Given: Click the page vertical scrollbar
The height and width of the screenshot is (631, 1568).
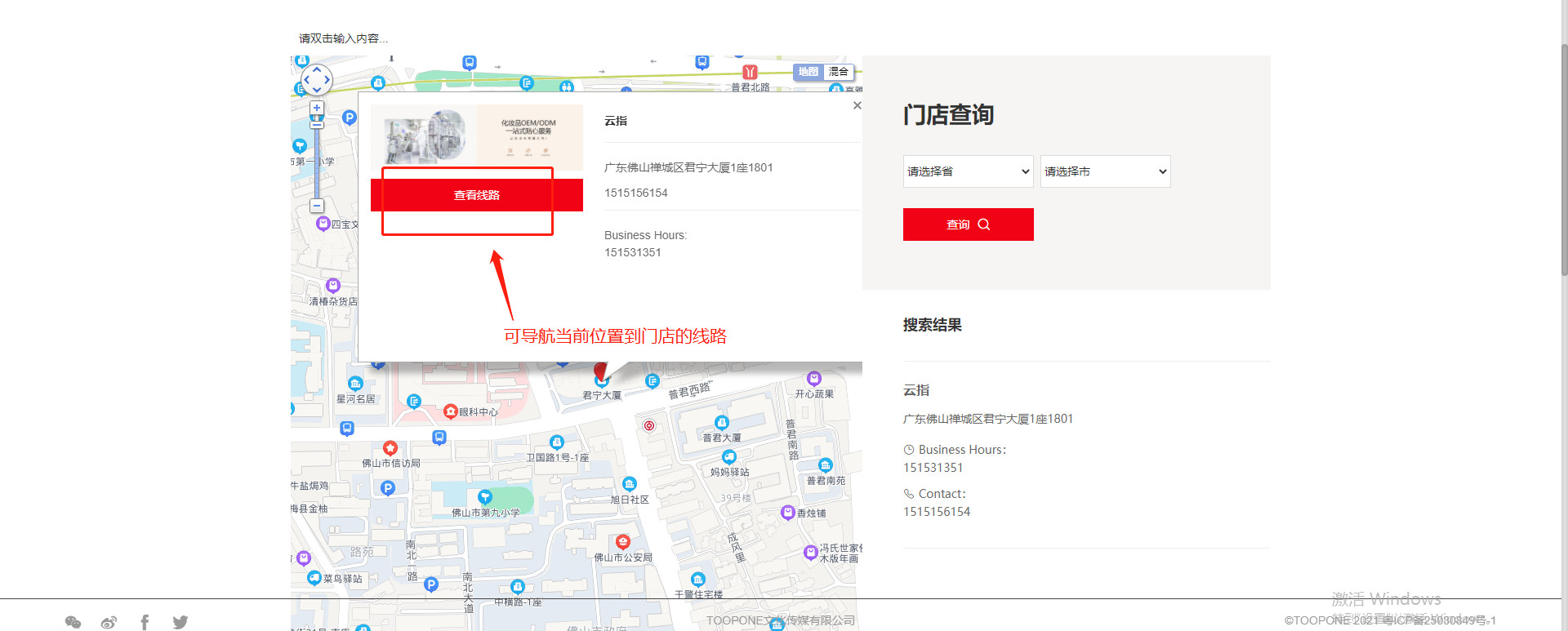Looking at the screenshot, I should 1564,163.
